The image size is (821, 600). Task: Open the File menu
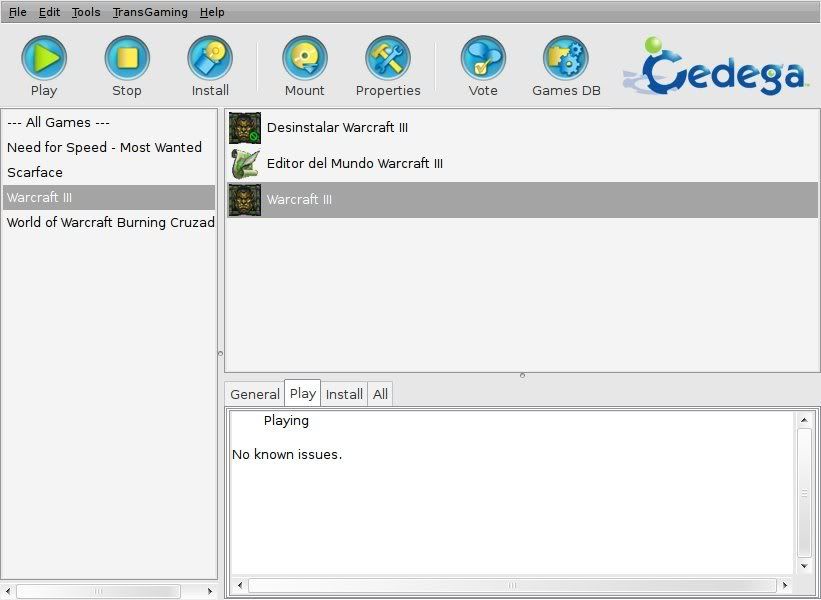point(18,12)
